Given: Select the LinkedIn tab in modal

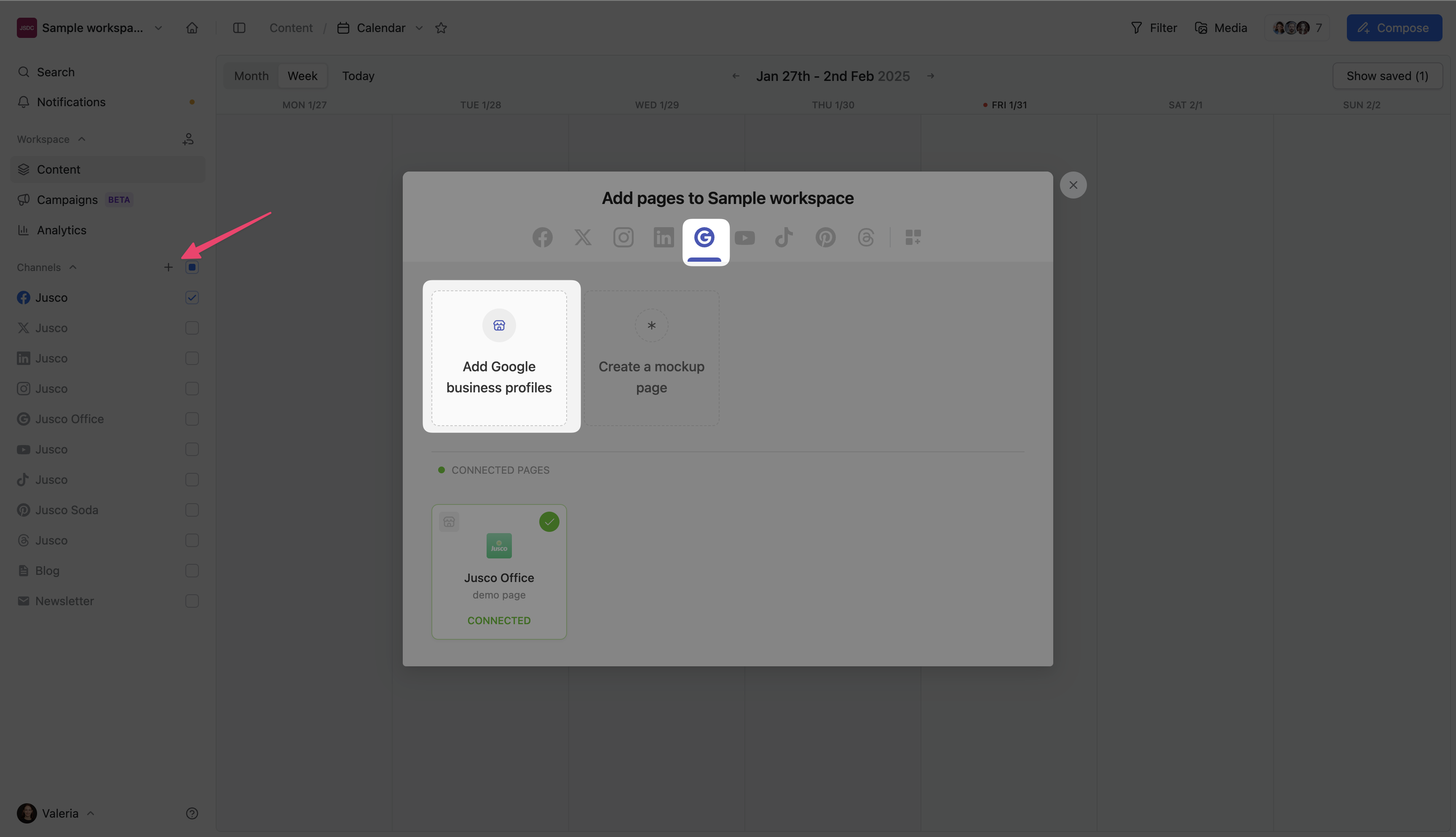Looking at the screenshot, I should 664,237.
